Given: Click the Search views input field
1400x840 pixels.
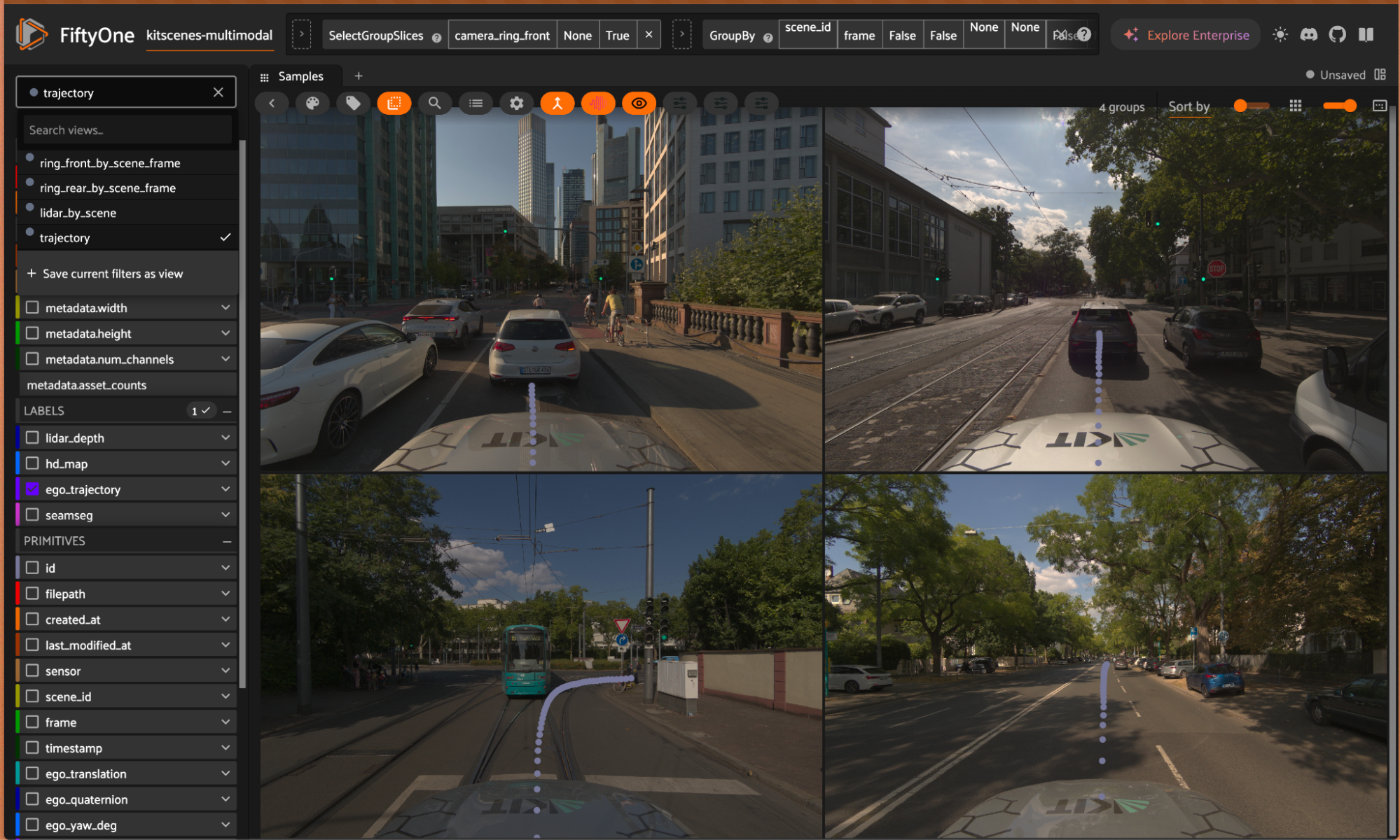Looking at the screenshot, I should 127,130.
